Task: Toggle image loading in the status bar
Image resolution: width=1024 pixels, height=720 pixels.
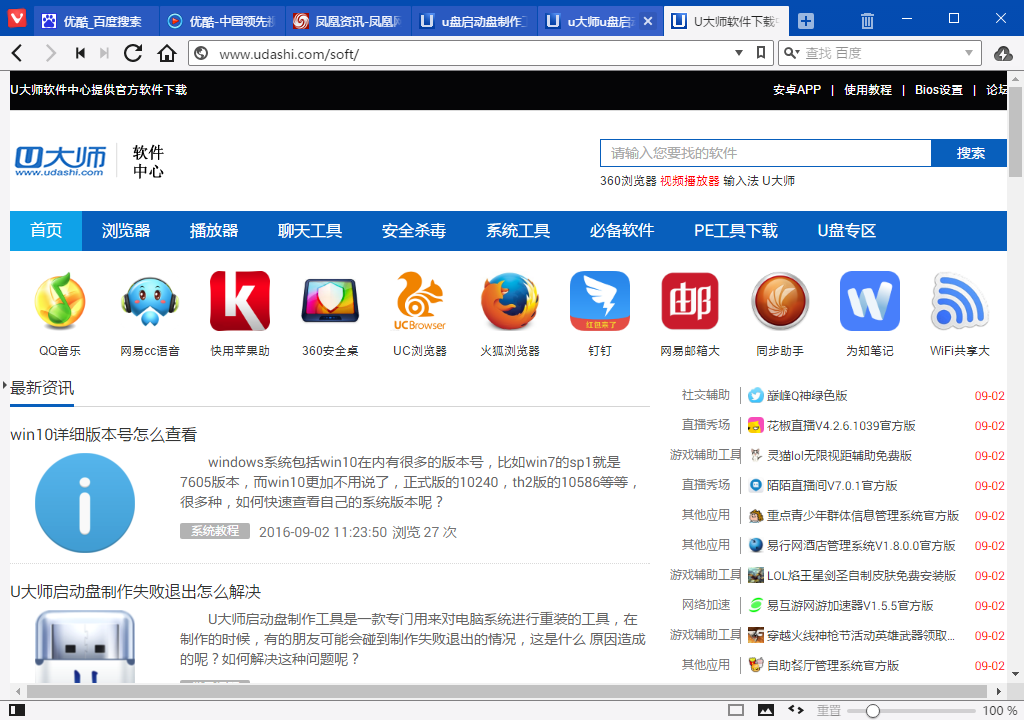Action: pos(766,710)
